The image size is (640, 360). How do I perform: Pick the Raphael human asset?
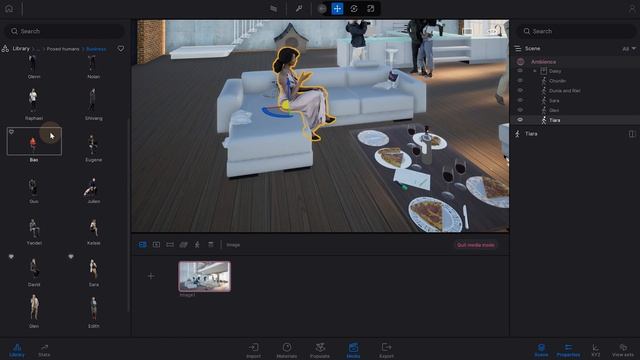[x=33, y=104]
